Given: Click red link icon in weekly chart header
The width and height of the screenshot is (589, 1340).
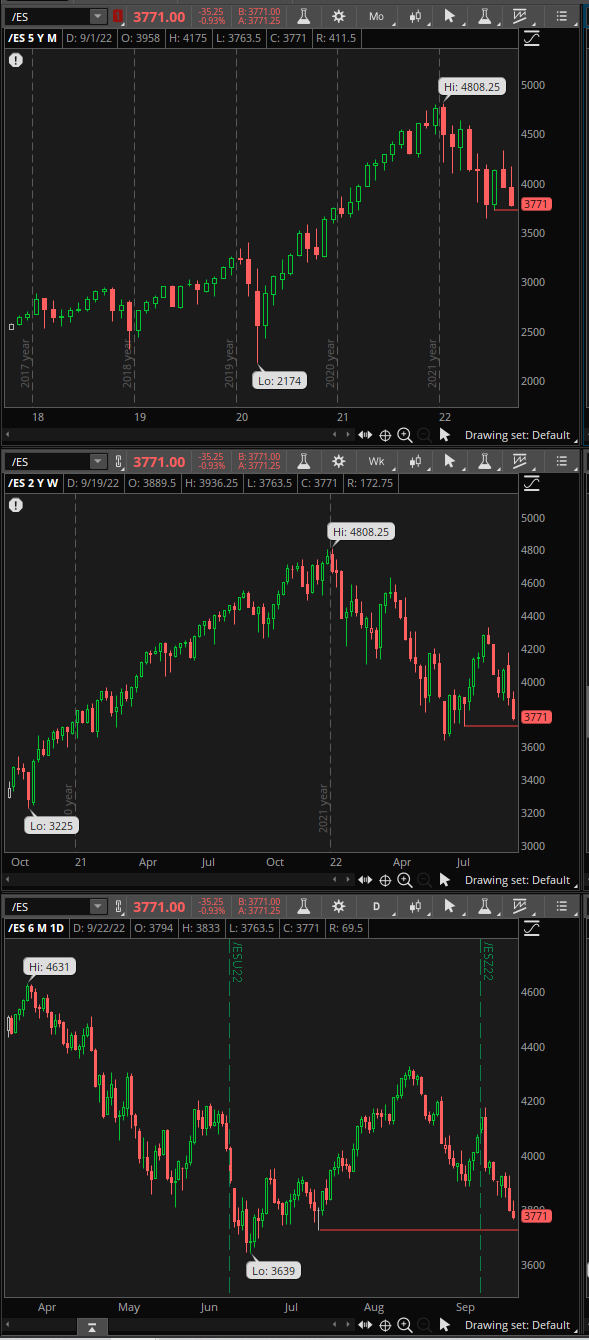Looking at the screenshot, I should [x=120, y=461].
